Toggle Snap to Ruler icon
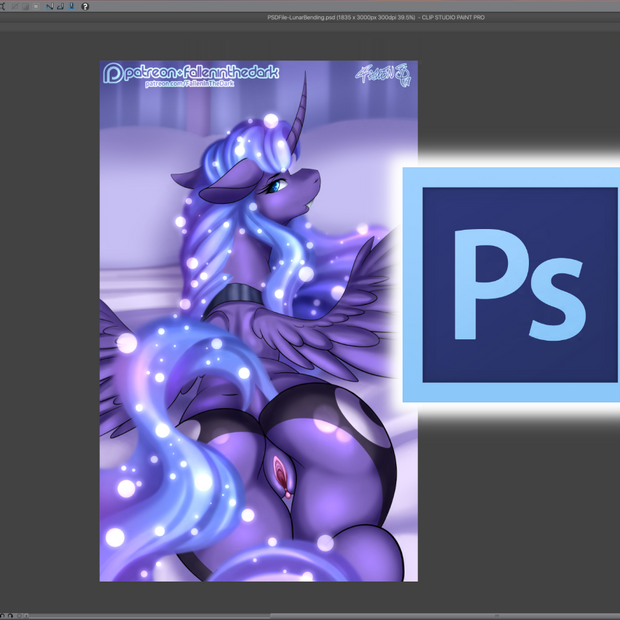The height and width of the screenshot is (620, 620). 49,6
